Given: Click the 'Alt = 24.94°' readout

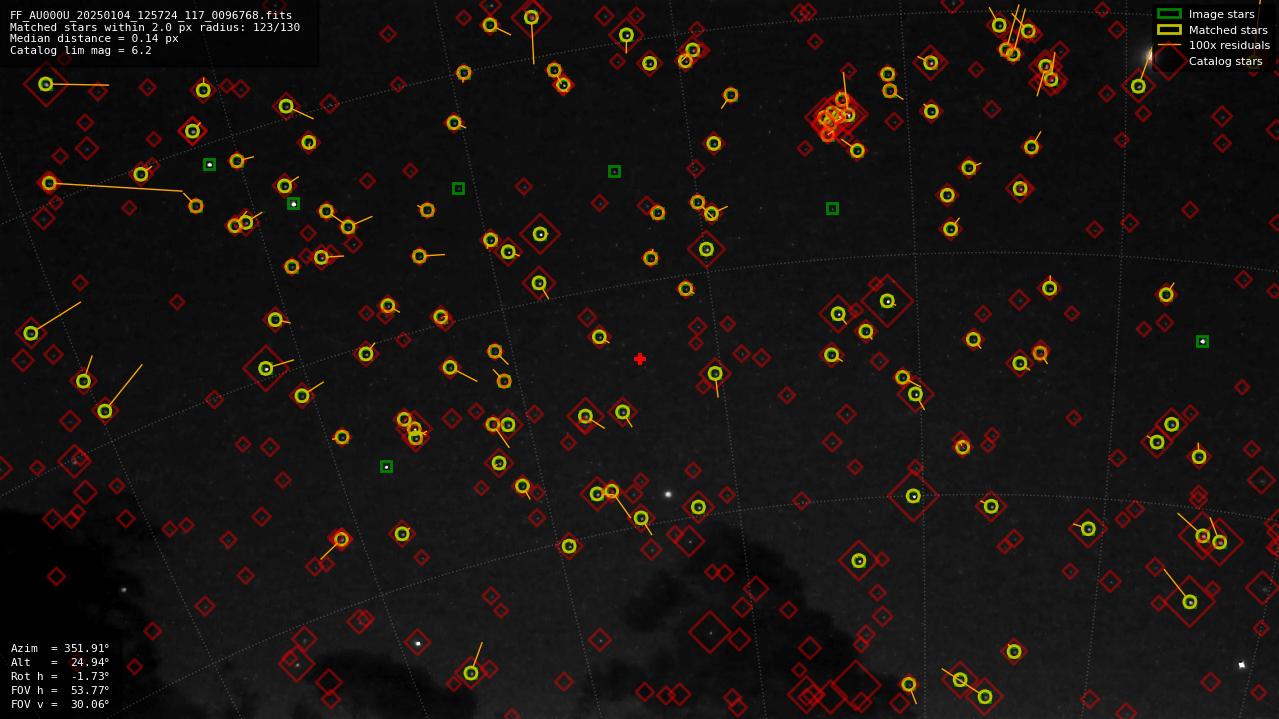Looking at the screenshot, I should [60, 662].
